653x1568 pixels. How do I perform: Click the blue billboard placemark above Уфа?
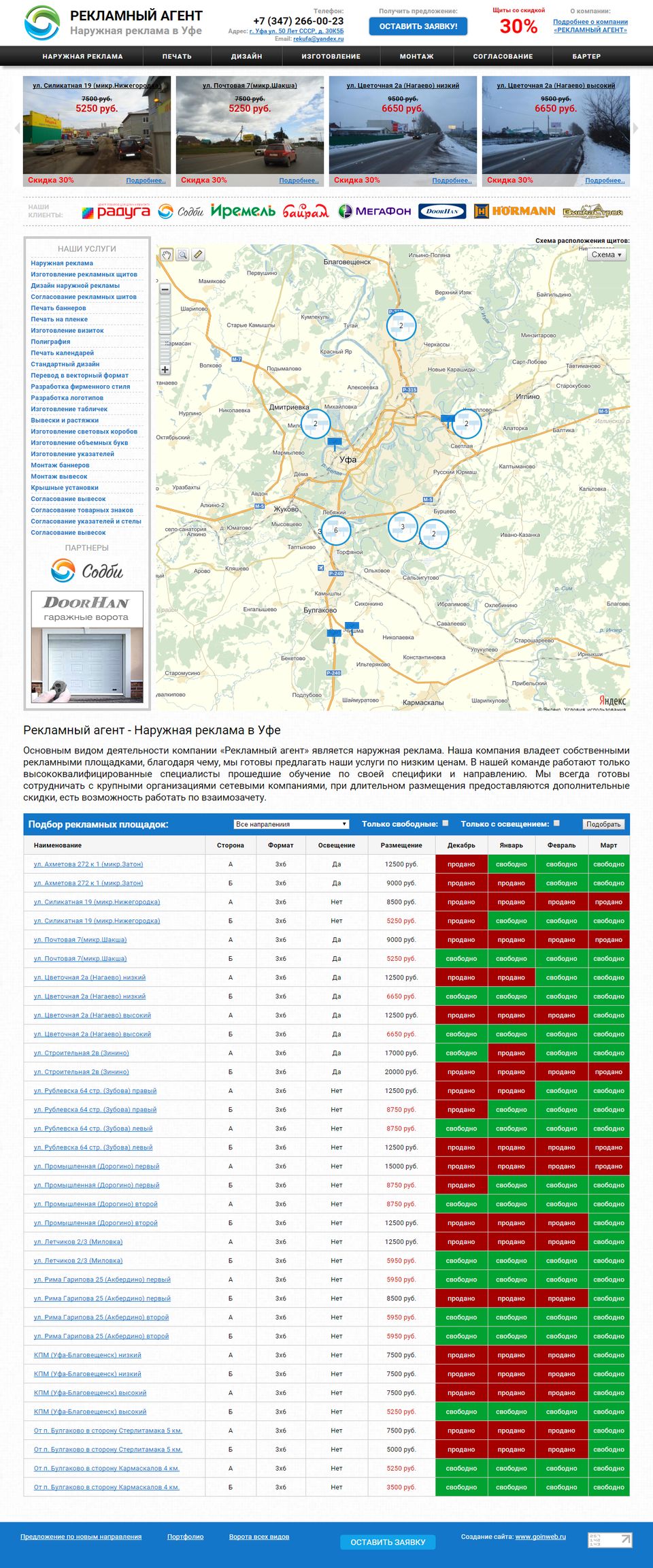pos(334,442)
